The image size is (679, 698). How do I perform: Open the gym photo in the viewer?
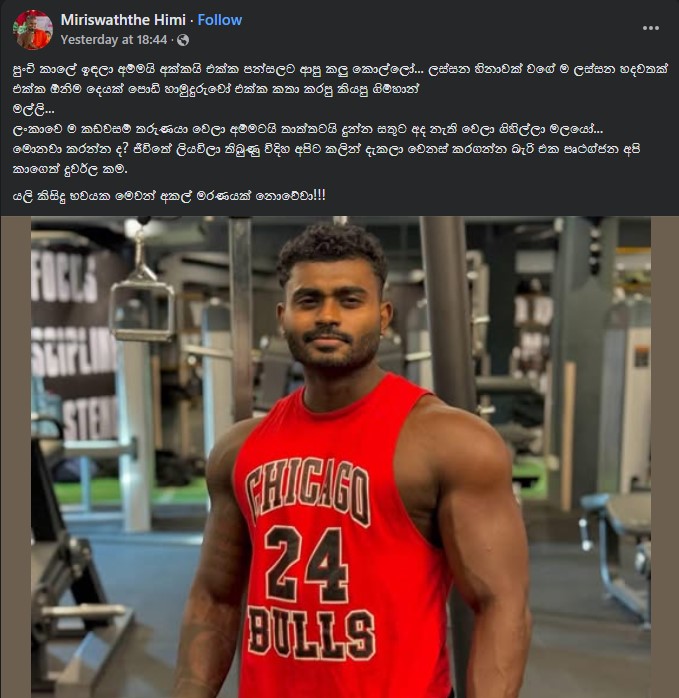pyautogui.click(x=341, y=457)
